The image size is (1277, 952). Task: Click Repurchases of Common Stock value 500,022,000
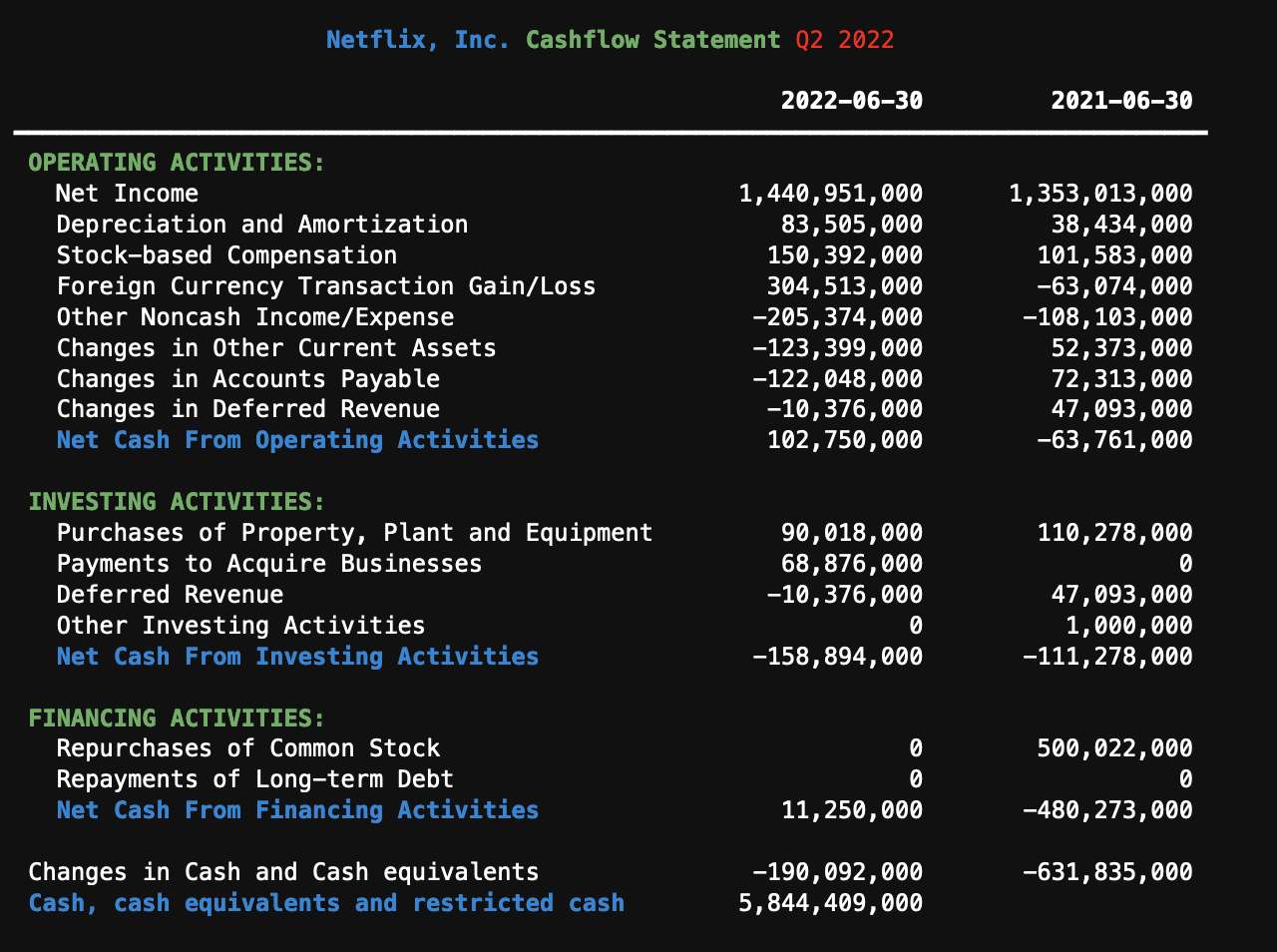tap(1114, 748)
